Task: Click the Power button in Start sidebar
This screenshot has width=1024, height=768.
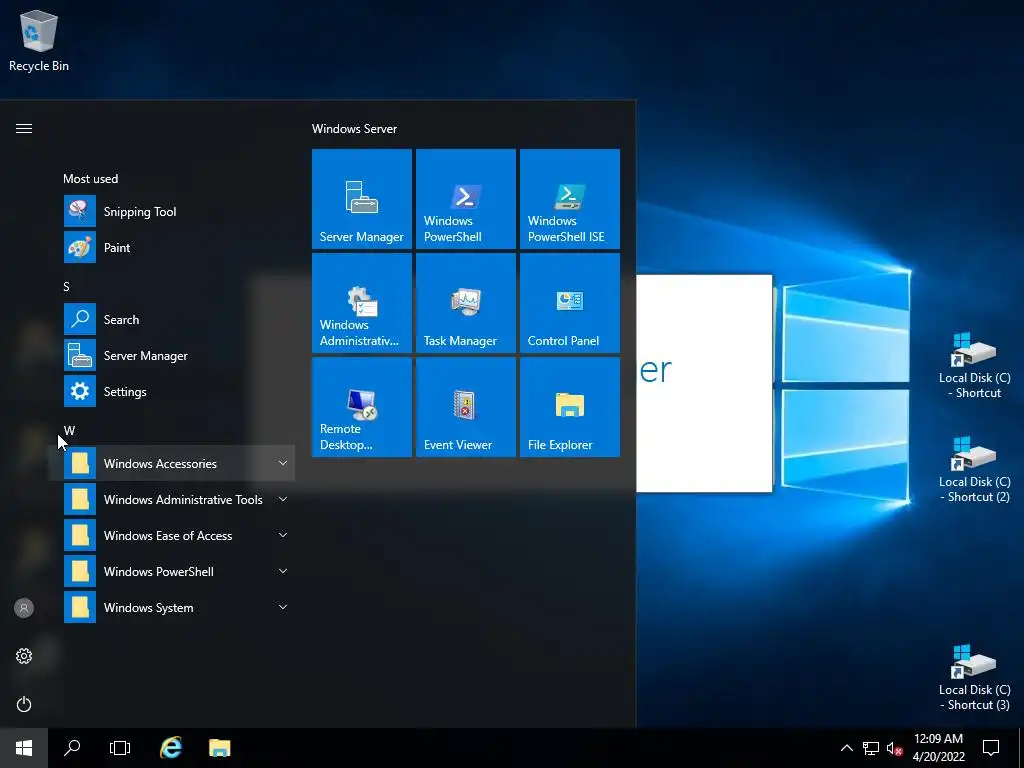Action: coord(24,704)
